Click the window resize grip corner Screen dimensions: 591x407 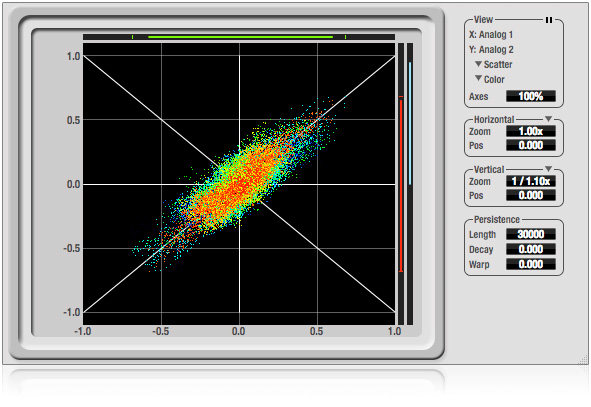click(x=583, y=360)
